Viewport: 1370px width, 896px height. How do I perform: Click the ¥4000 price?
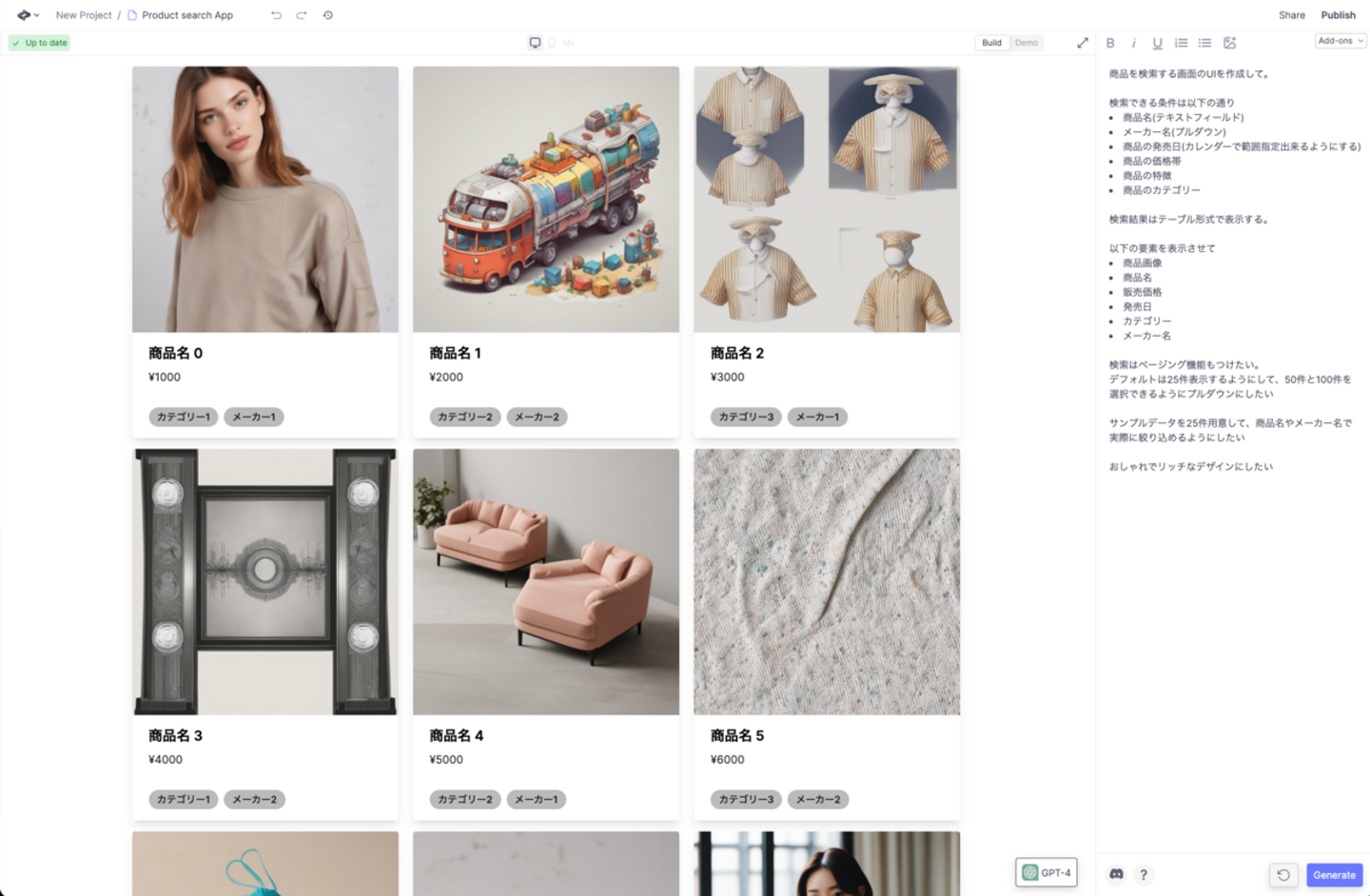pyautogui.click(x=166, y=759)
